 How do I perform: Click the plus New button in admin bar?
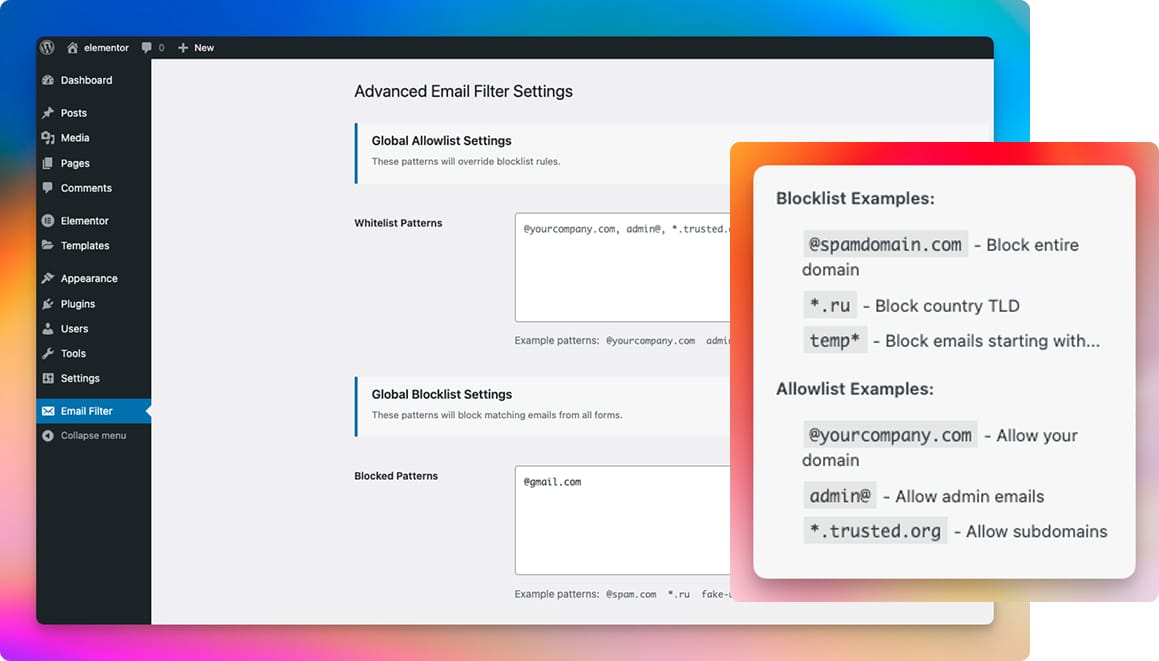click(x=196, y=48)
